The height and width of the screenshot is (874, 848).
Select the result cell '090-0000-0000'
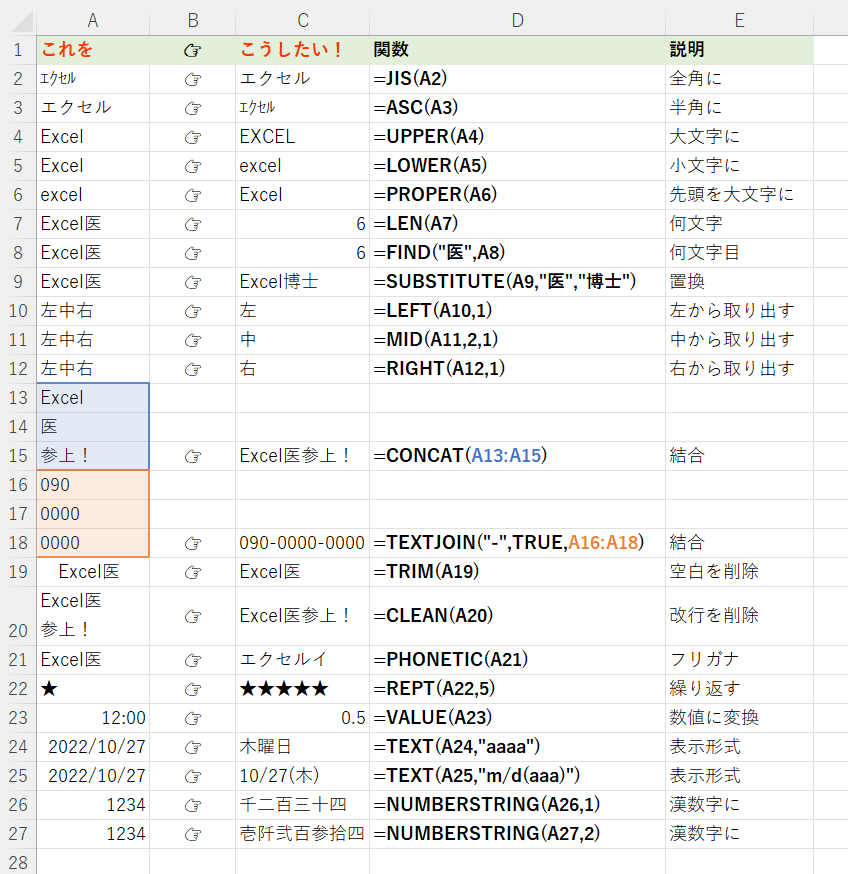coord(303,543)
